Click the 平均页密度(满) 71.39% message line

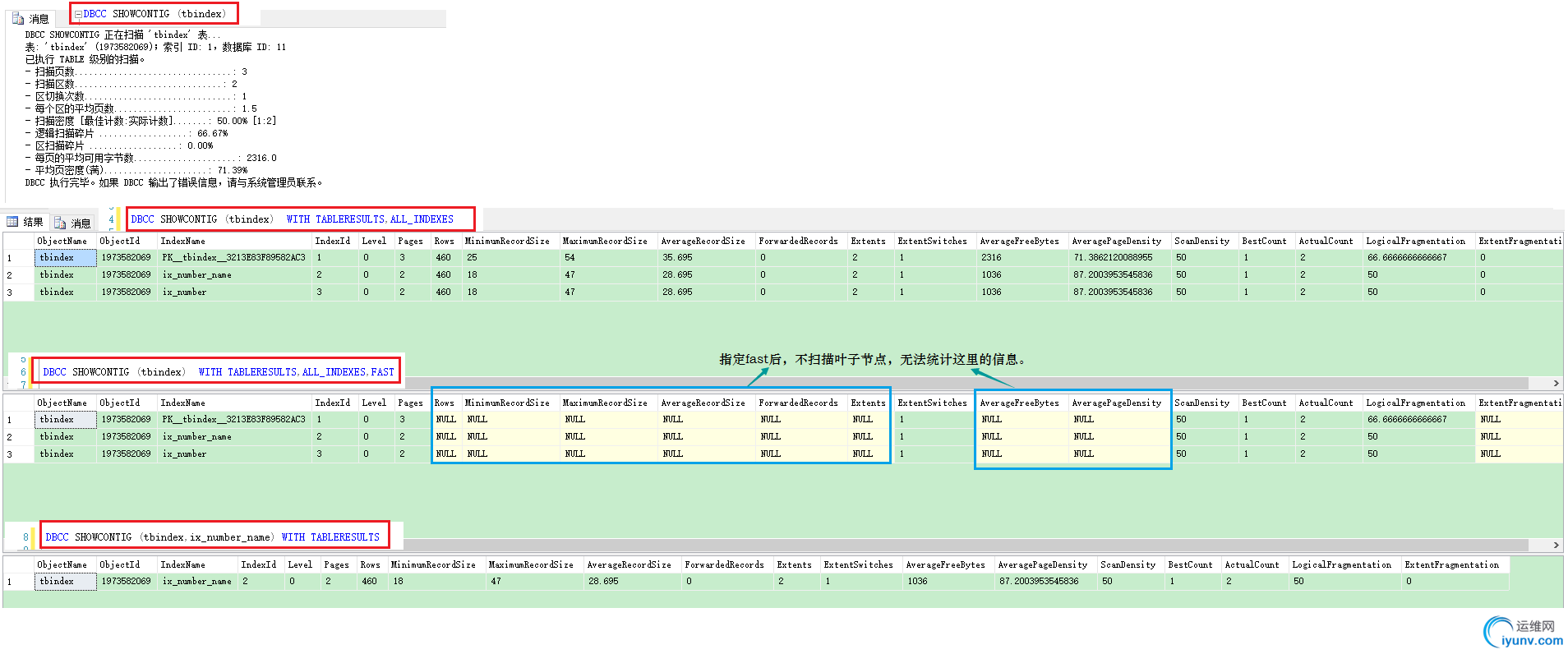point(136,170)
